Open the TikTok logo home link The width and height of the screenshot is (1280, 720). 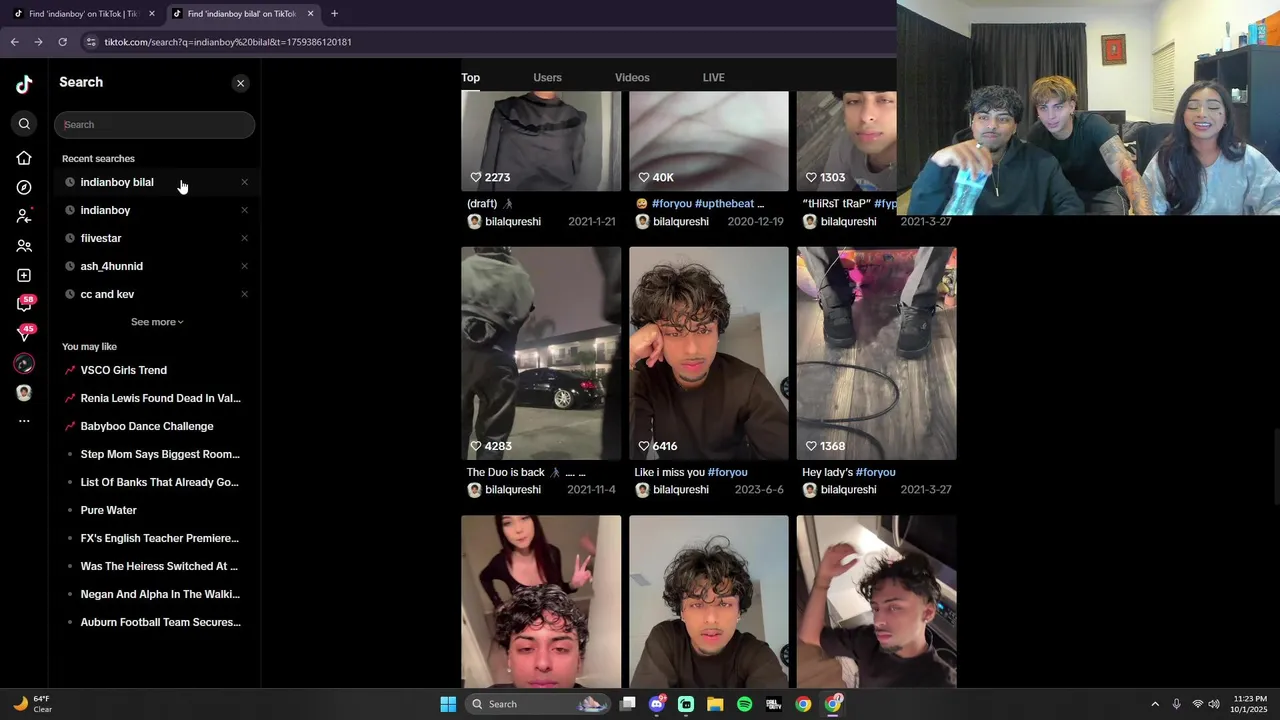[24, 85]
